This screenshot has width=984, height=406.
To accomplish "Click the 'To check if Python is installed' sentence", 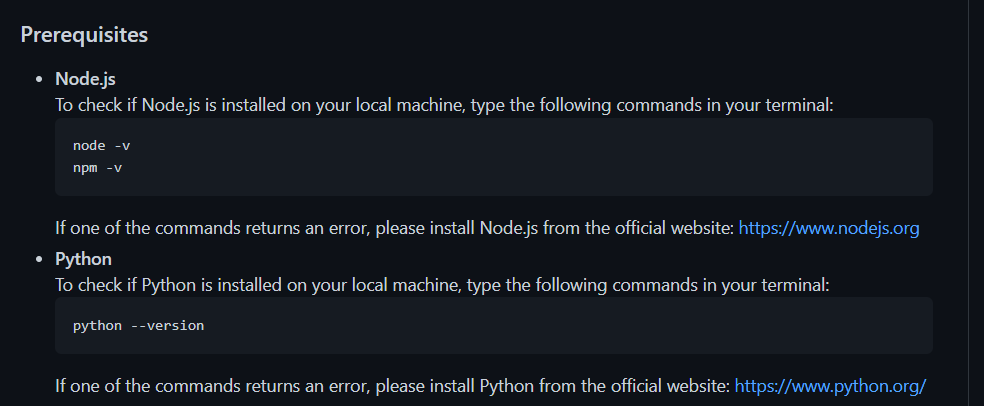I will [x=442, y=285].
